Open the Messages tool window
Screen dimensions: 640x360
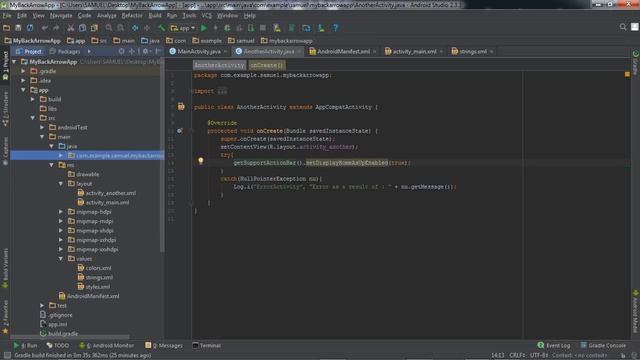tap(164, 345)
